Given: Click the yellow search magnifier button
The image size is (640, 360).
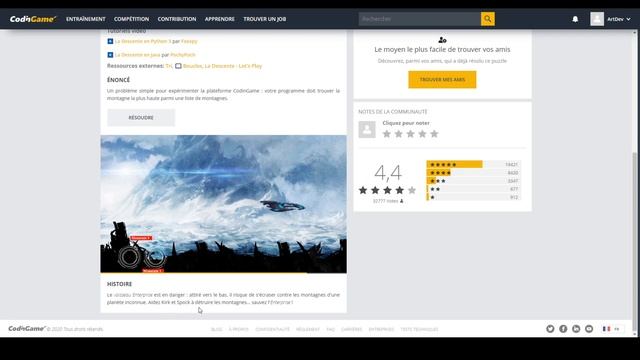Looking at the screenshot, I should pos(488,19).
